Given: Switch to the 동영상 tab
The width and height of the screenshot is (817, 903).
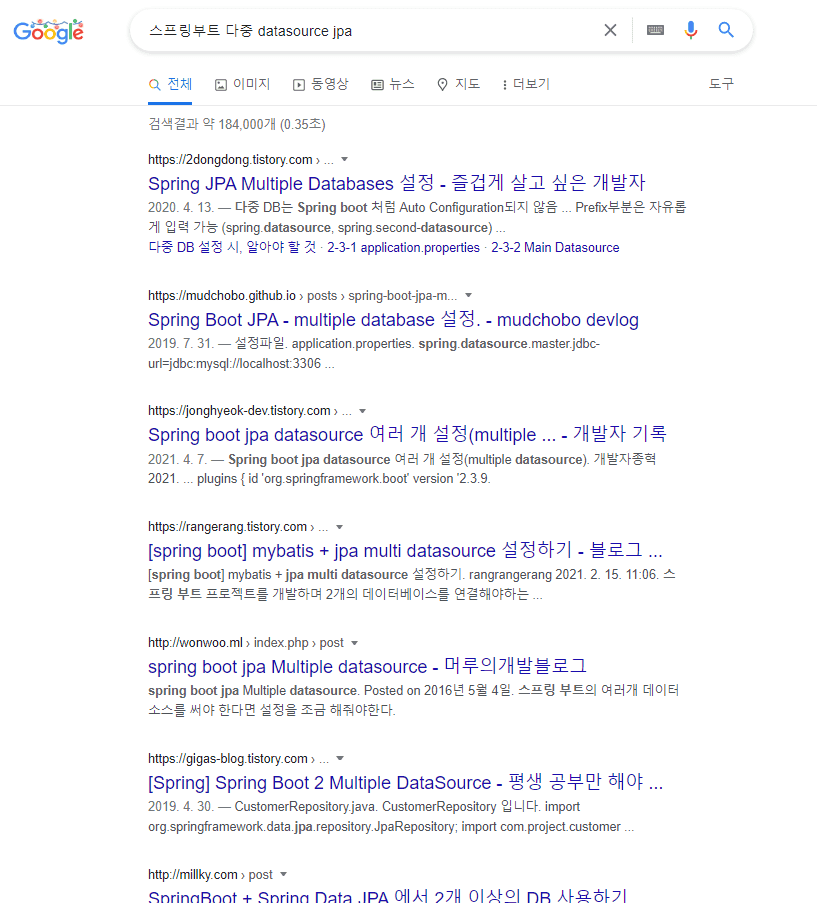Looking at the screenshot, I should coord(321,85).
